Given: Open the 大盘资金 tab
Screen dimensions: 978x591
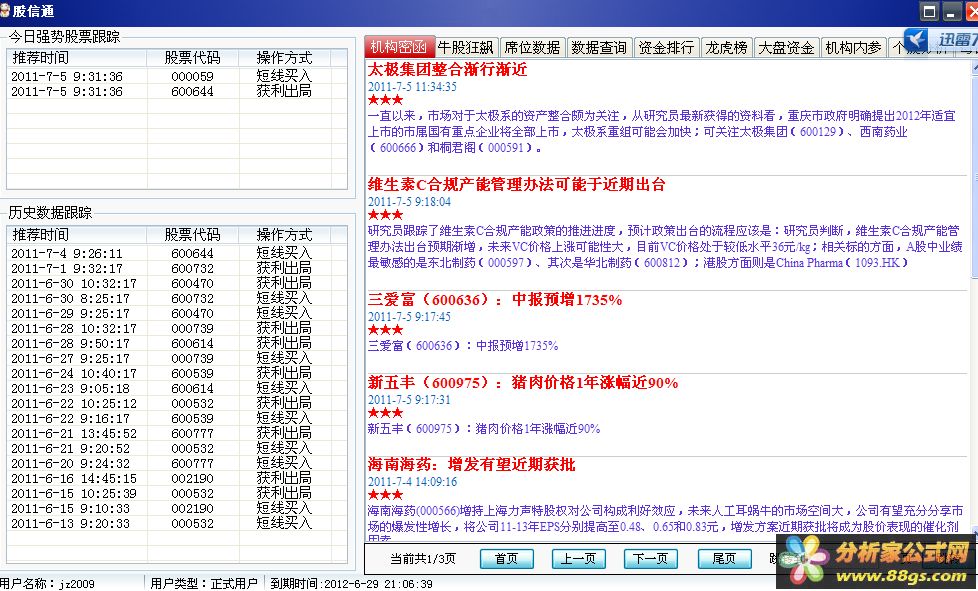Looking at the screenshot, I should pyautogui.click(x=786, y=47).
